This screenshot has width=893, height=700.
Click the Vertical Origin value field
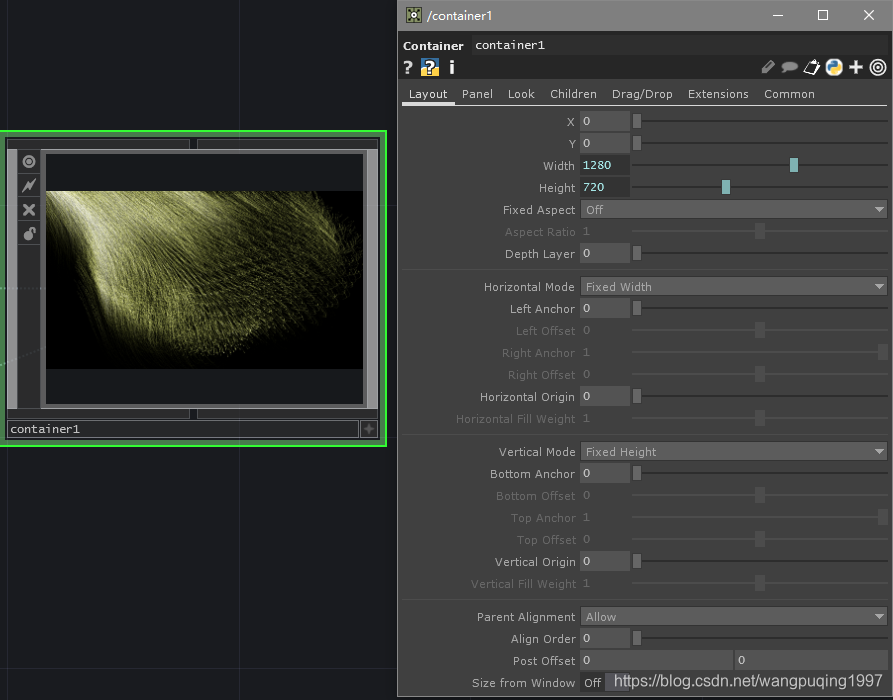pyautogui.click(x=605, y=562)
